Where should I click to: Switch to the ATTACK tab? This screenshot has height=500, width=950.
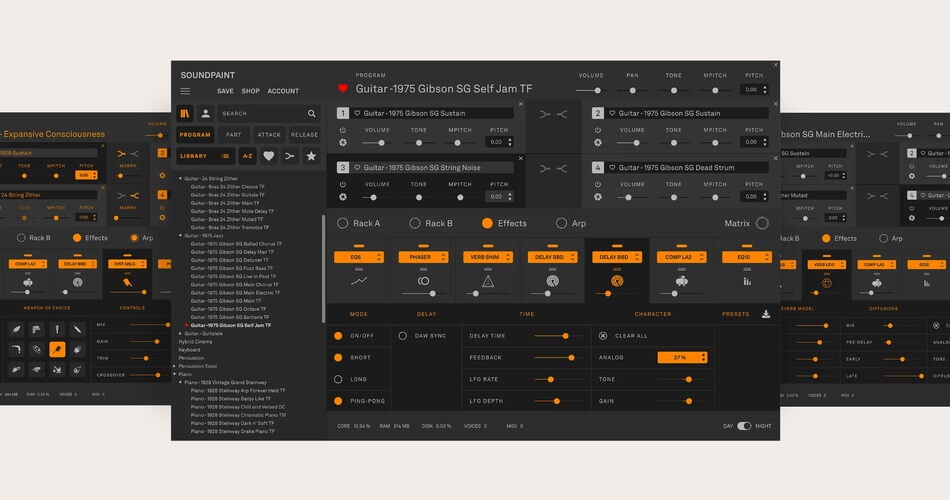pyautogui.click(x=269, y=135)
